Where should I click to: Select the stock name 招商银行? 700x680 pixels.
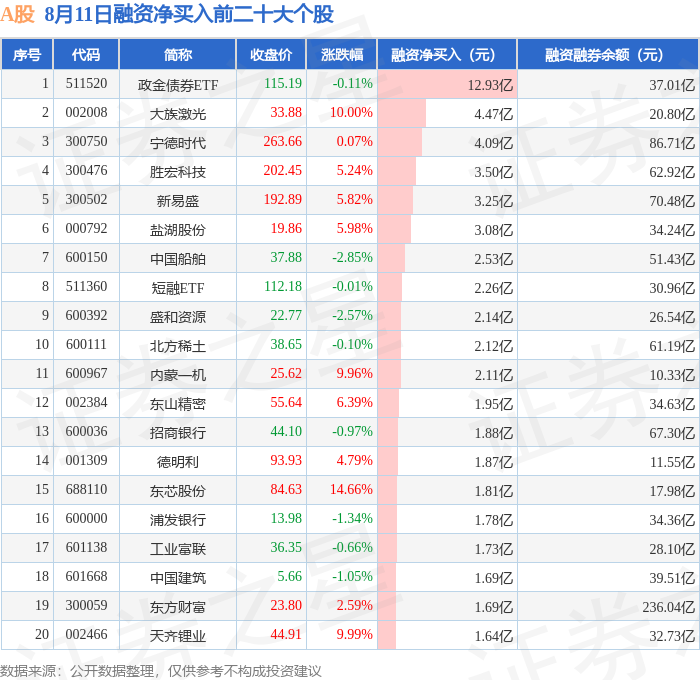pyautogui.click(x=178, y=433)
